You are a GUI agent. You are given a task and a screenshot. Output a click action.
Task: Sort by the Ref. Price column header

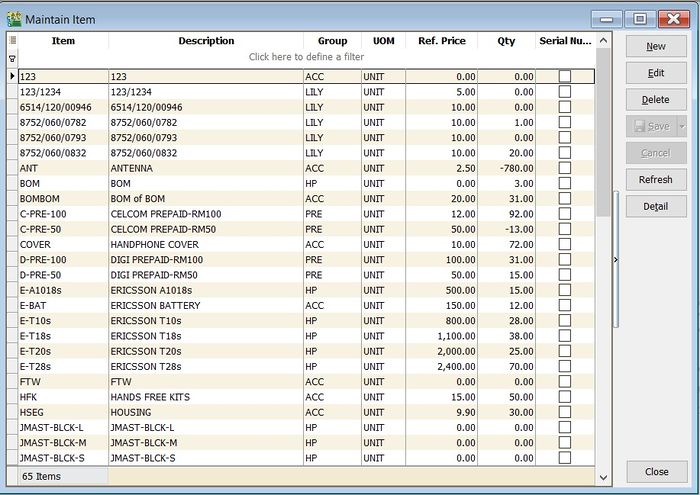pos(441,41)
